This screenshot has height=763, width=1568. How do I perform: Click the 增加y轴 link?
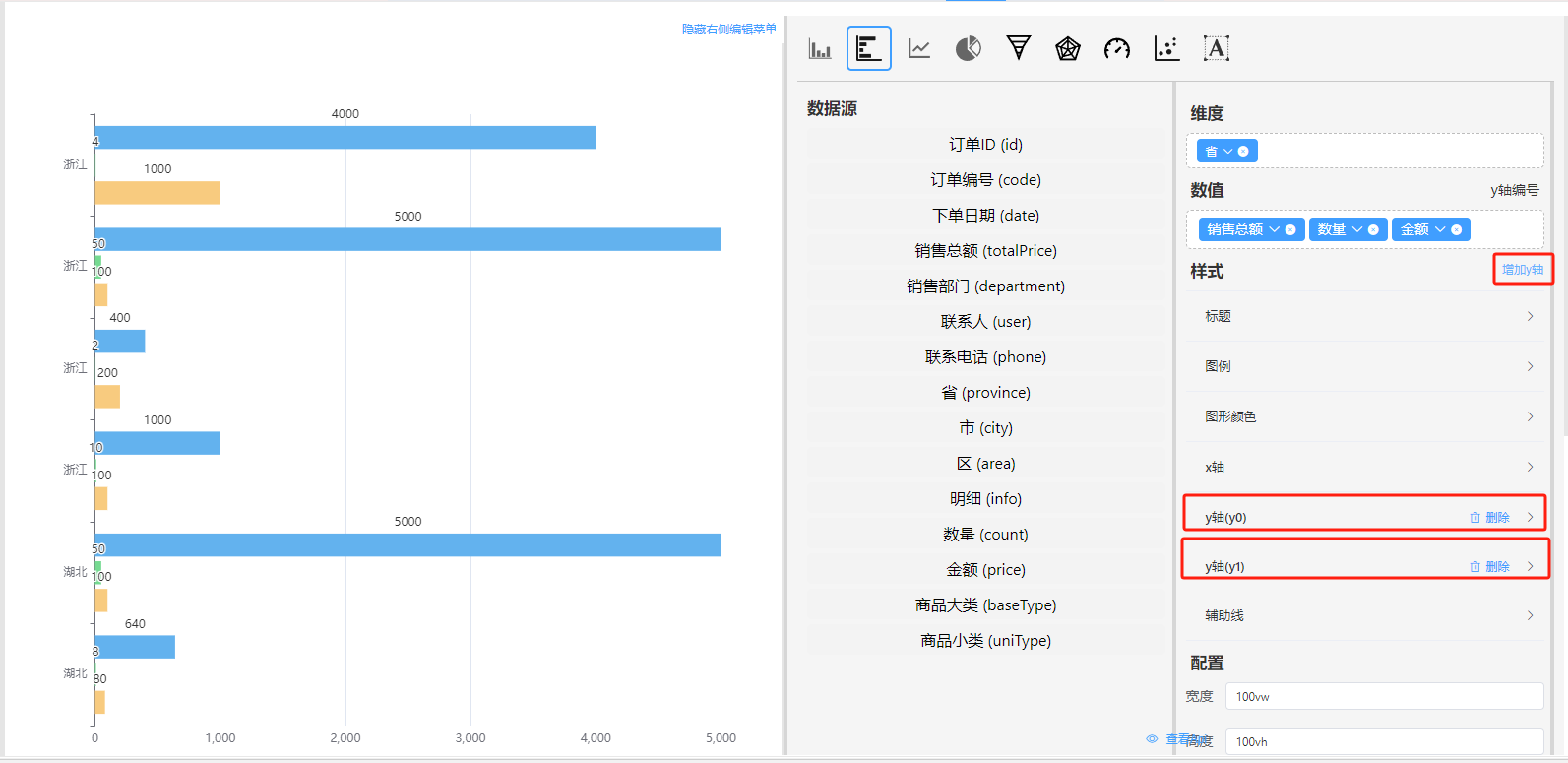click(x=1522, y=270)
